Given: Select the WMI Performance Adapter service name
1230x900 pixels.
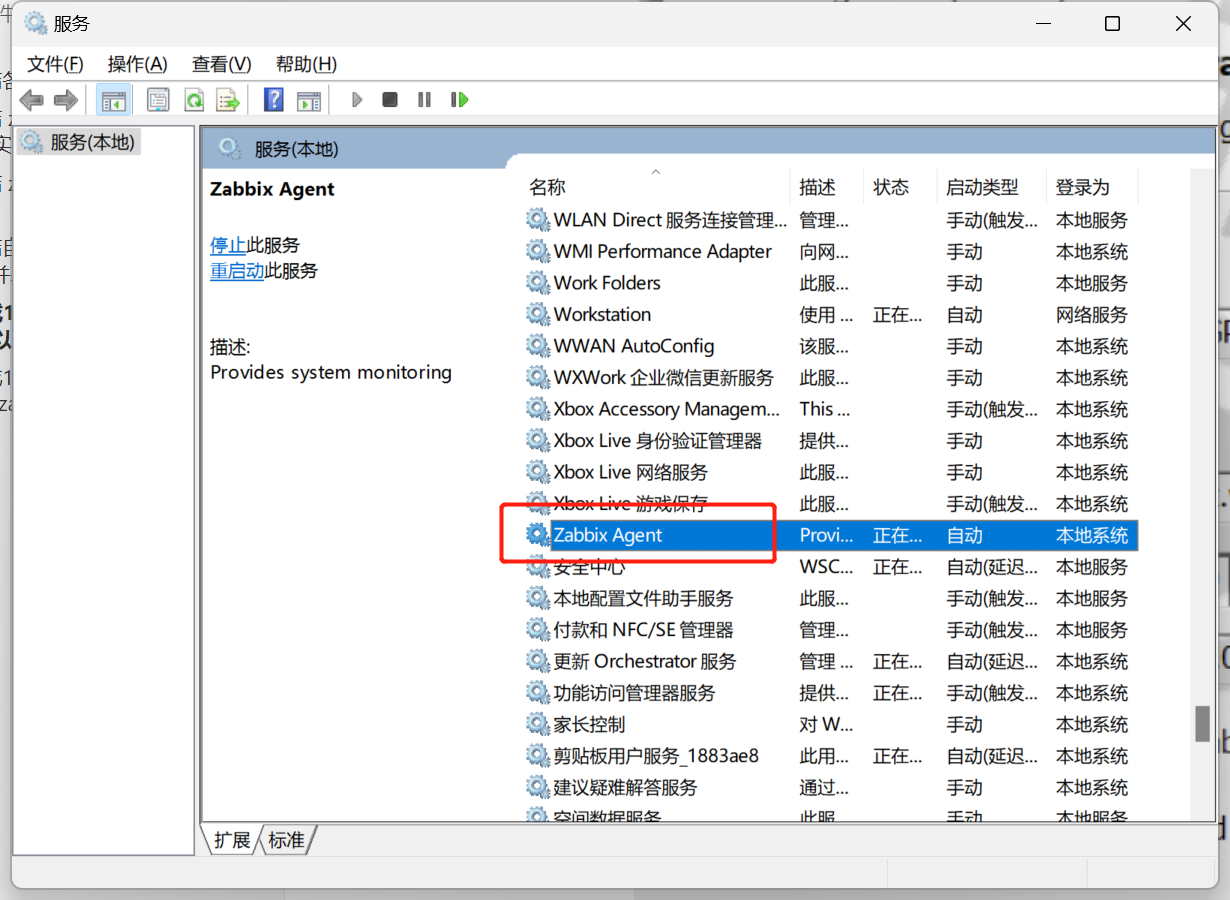Looking at the screenshot, I should 663,252.
